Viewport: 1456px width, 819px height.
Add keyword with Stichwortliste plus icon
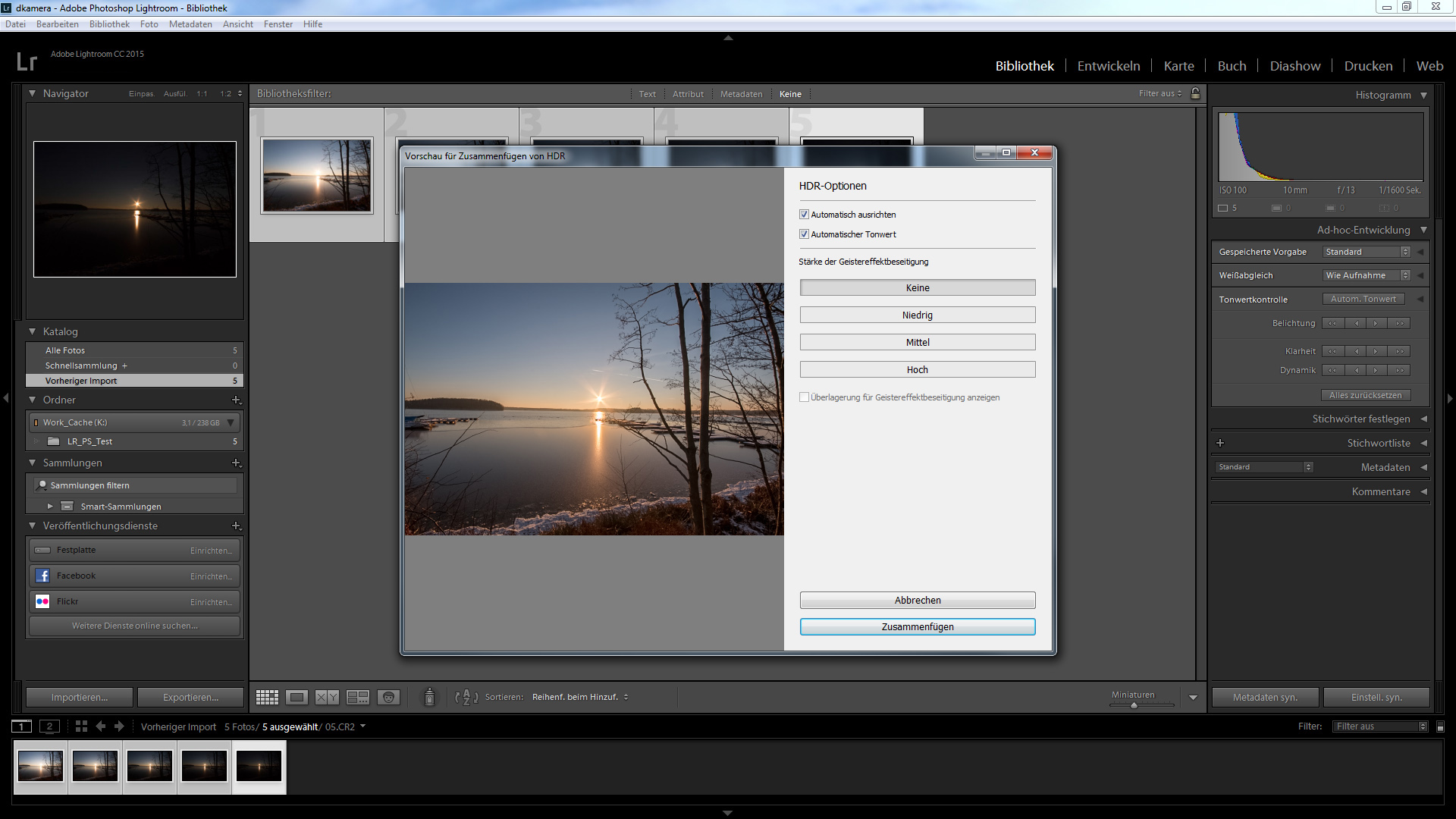(x=1220, y=443)
